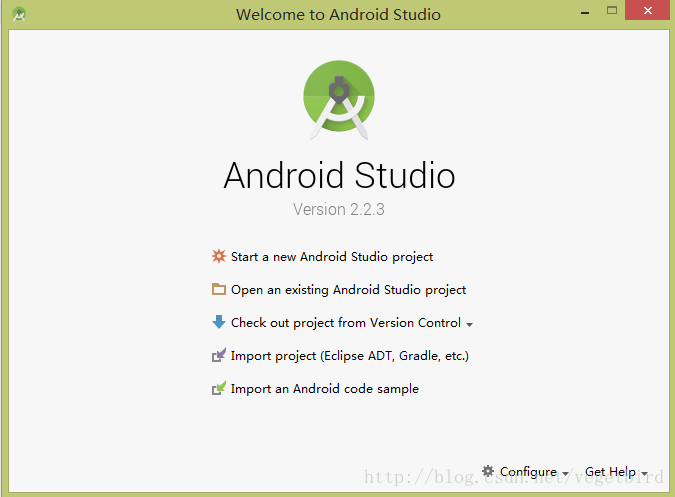
Task: Click the Android Studio title bar icon
Action: pos(19,14)
